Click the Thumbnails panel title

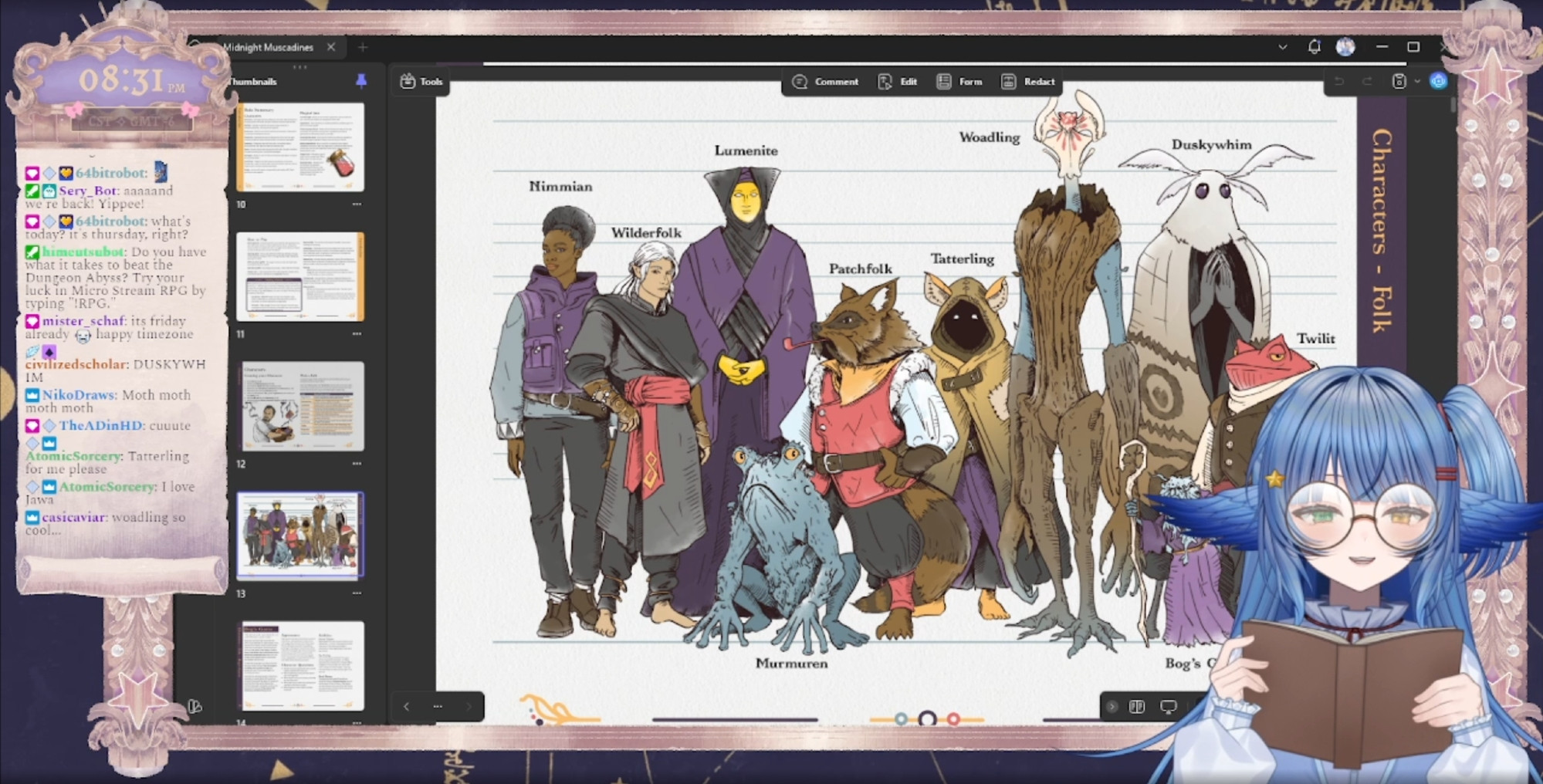point(252,81)
